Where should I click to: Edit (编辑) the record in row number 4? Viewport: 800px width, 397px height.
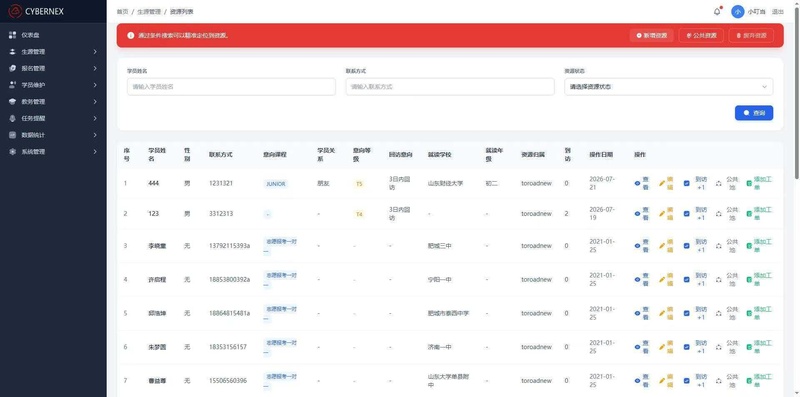666,280
